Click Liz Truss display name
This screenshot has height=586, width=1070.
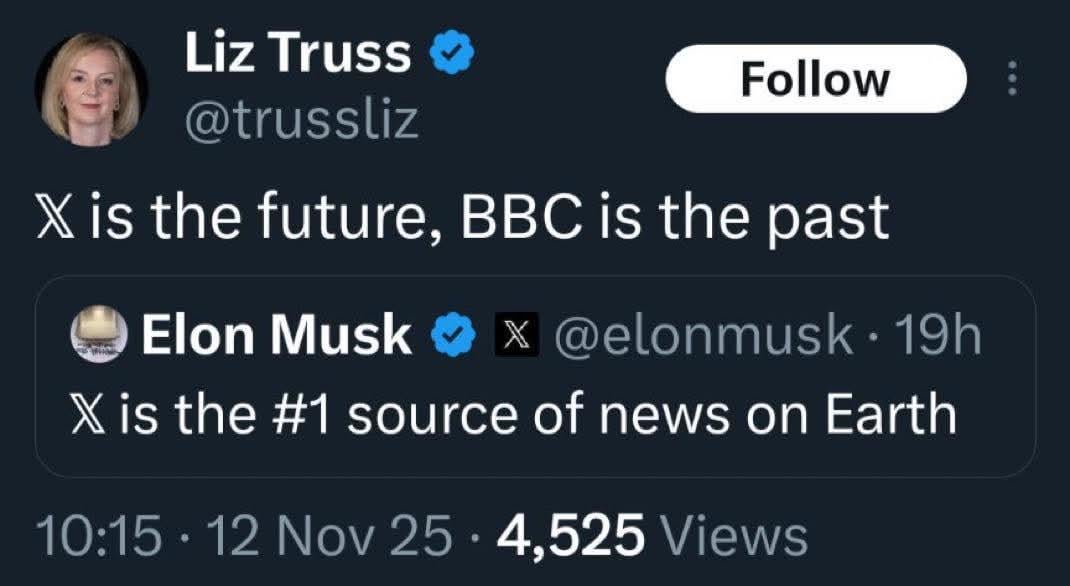[294, 53]
